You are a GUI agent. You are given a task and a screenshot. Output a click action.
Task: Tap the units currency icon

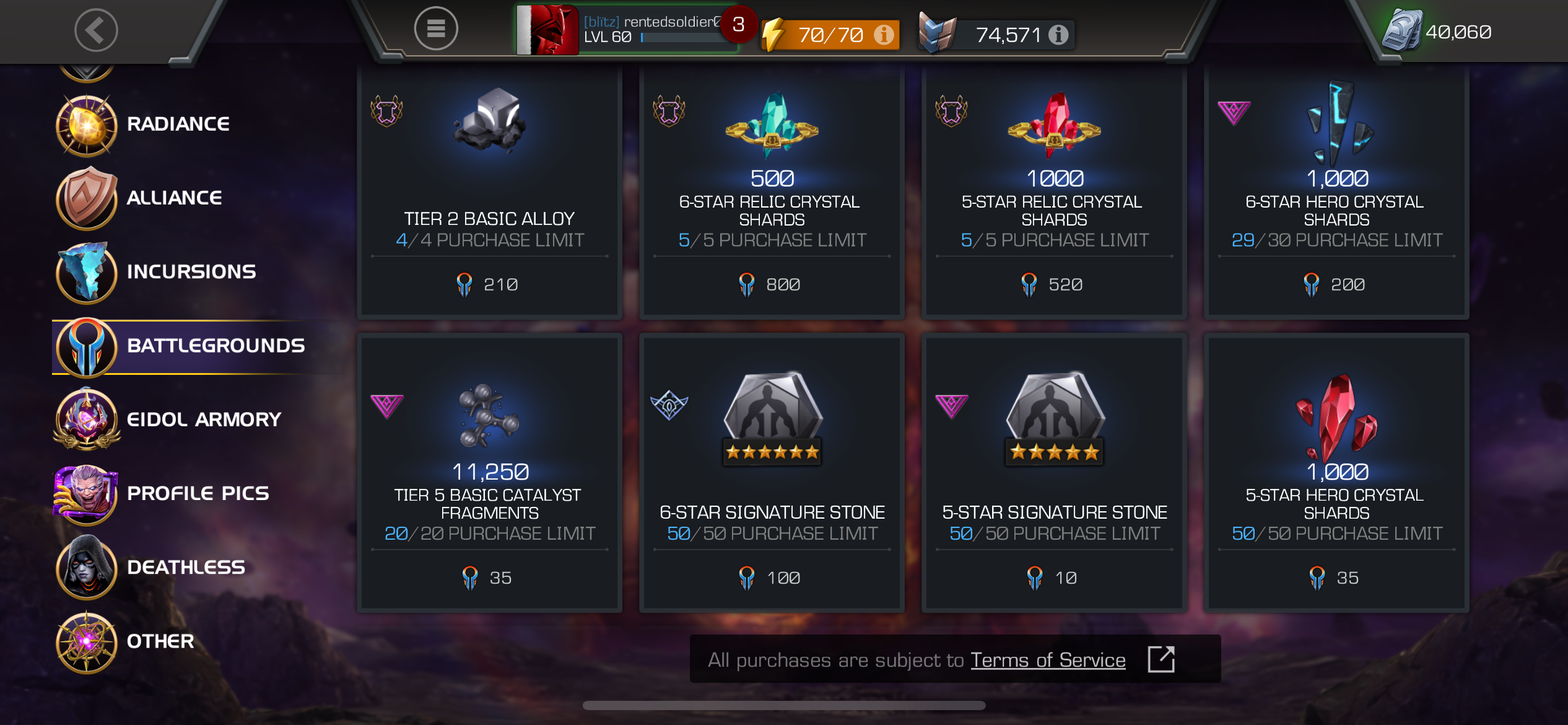1403,30
